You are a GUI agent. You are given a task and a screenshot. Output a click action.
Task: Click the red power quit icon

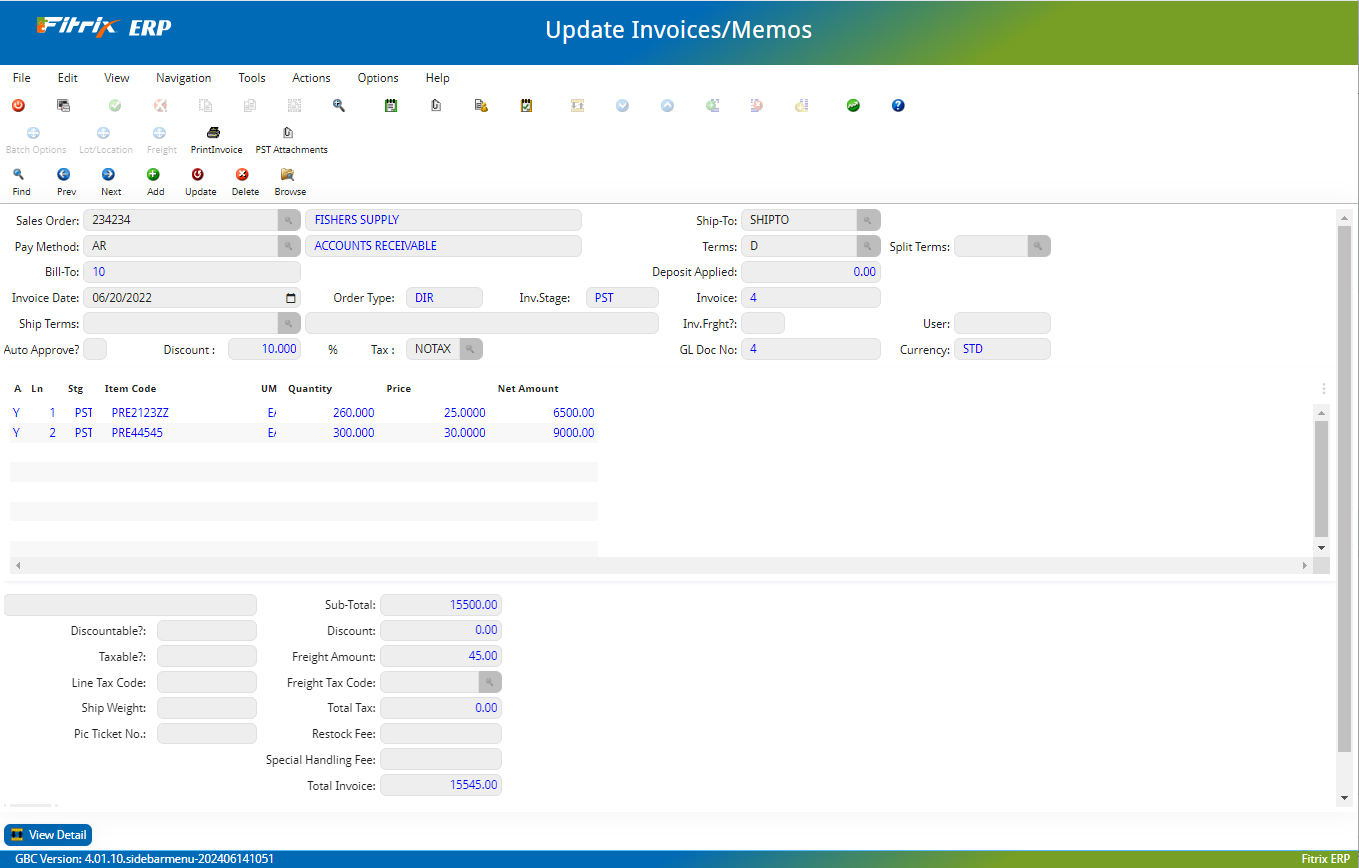tap(18, 105)
